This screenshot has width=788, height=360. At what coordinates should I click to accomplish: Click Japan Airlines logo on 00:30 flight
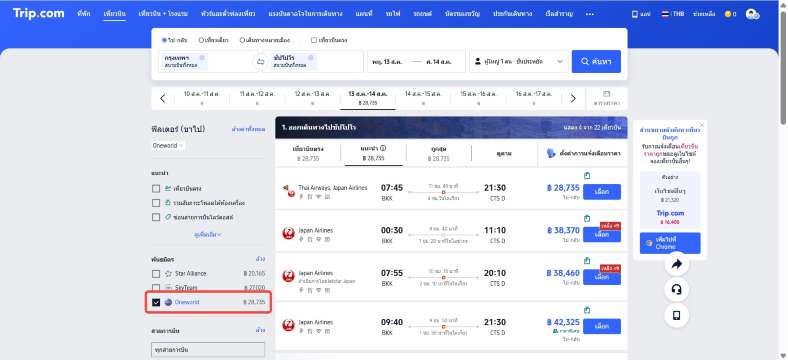pos(288,233)
